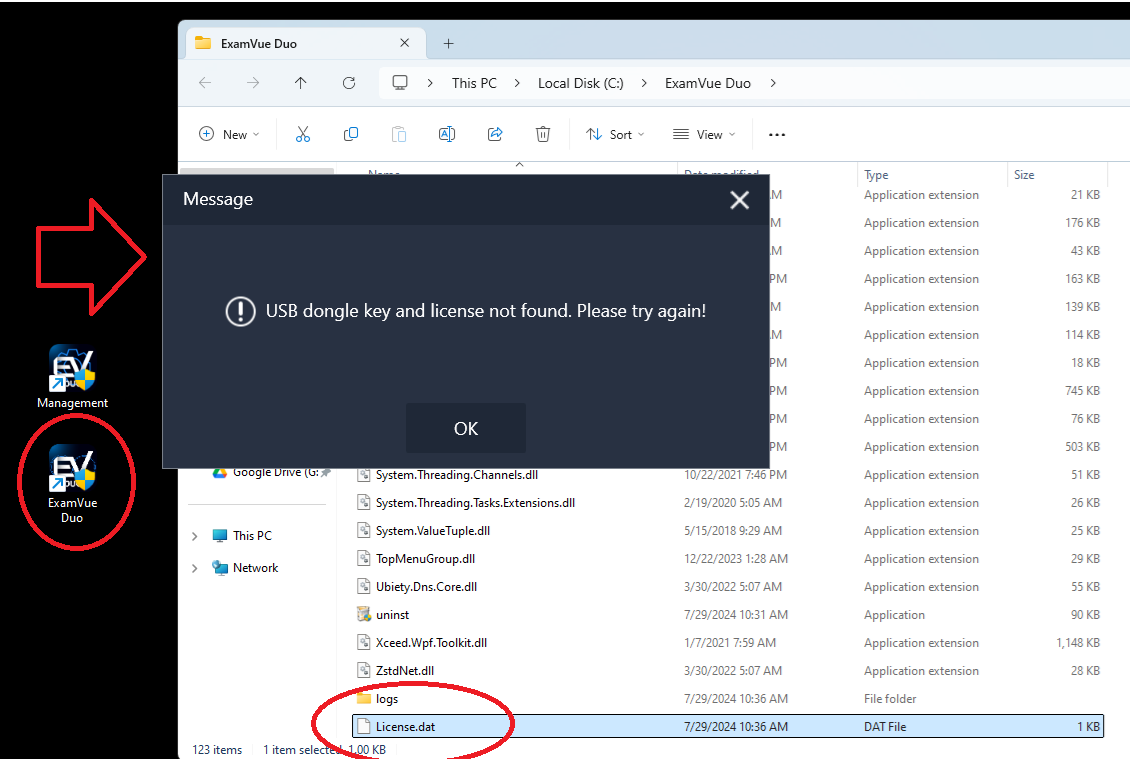Screen dimensions: 1130x759
Task: Select the ExamVue Duo tab
Action: pyautogui.click(x=306, y=43)
